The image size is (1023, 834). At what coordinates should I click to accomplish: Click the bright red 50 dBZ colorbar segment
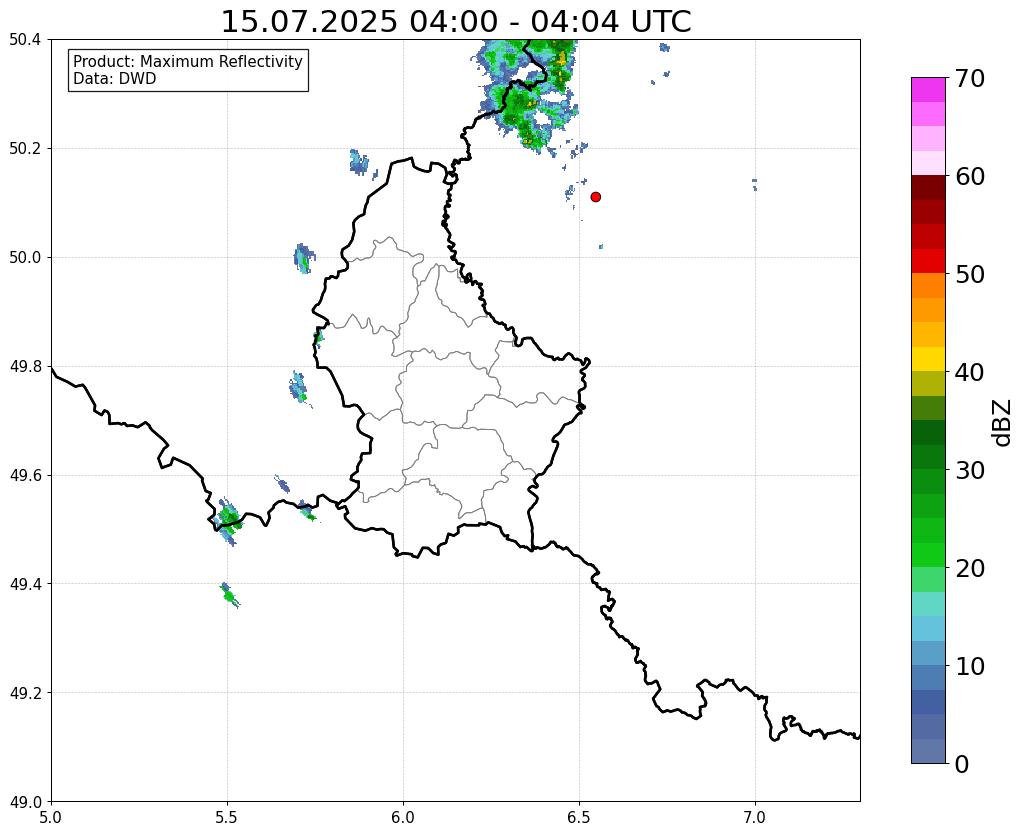point(928,261)
